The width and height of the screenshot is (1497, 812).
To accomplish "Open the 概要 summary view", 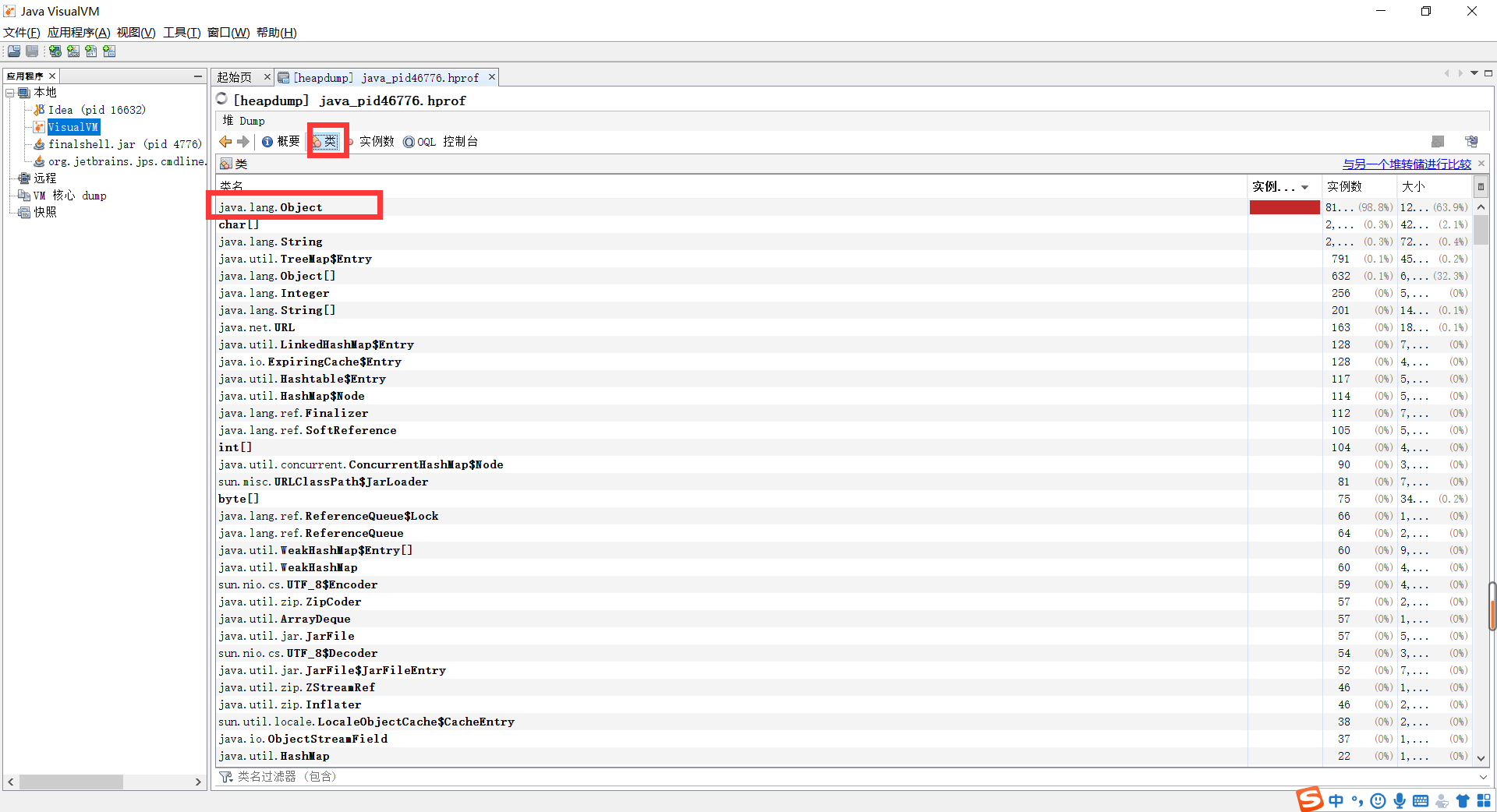I will 281,141.
